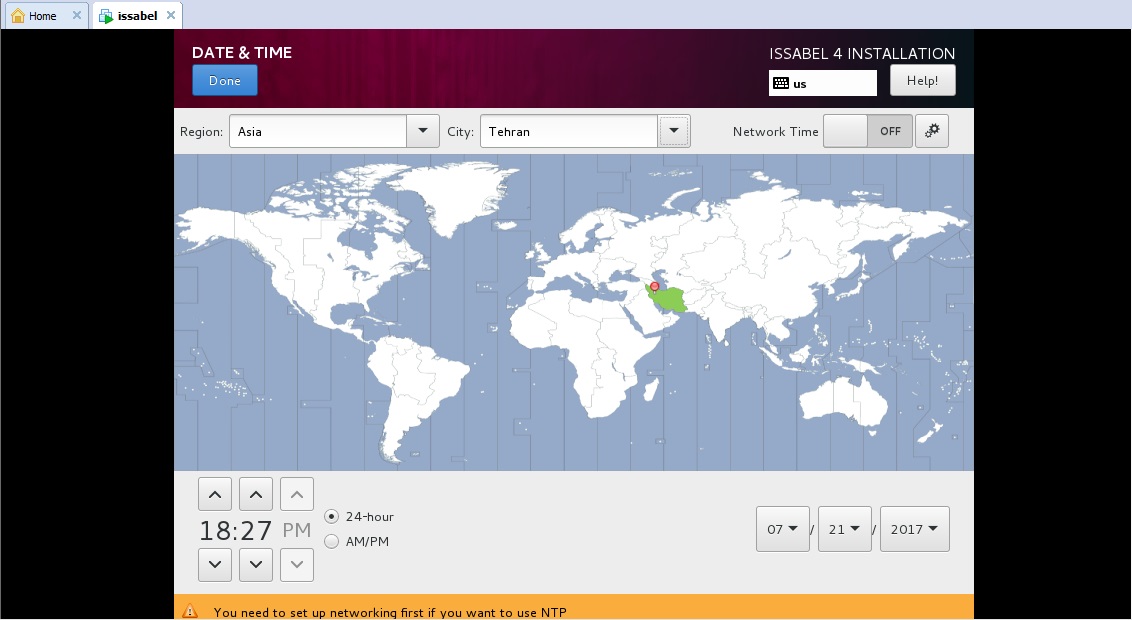Open the Region dropdown arrow

(422, 131)
